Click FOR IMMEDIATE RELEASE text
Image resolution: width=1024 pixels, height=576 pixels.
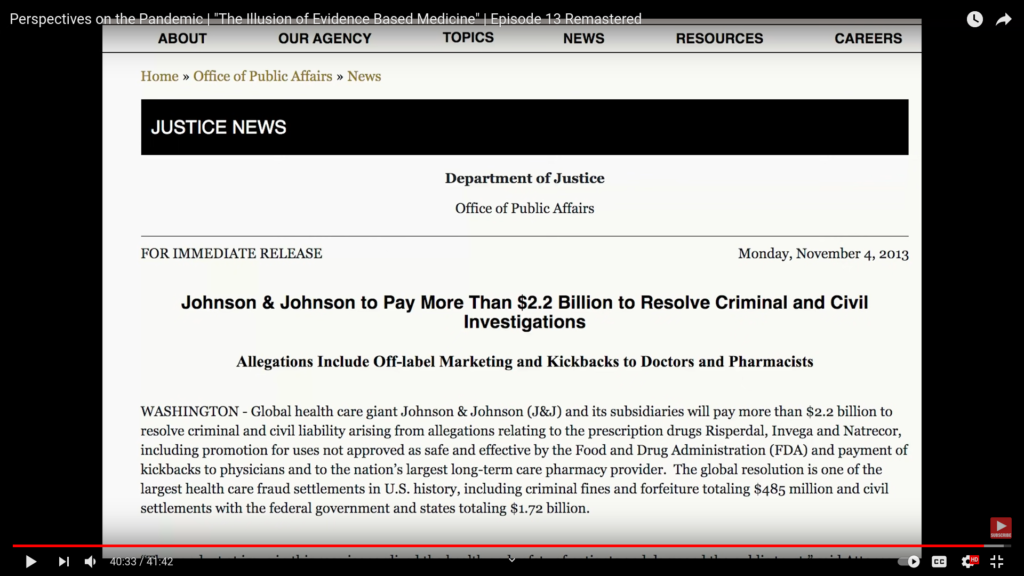[x=231, y=253]
